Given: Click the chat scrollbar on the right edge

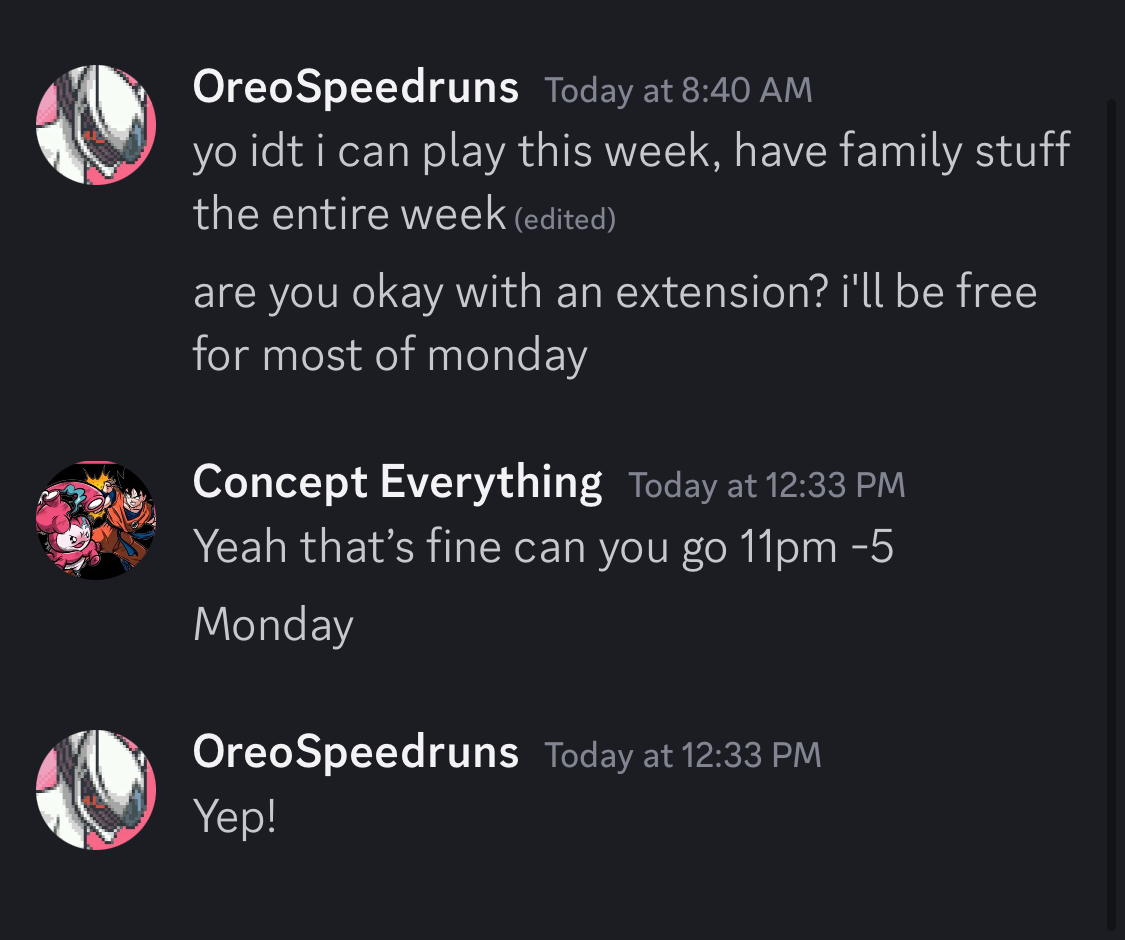Looking at the screenshot, I should point(1111,517).
